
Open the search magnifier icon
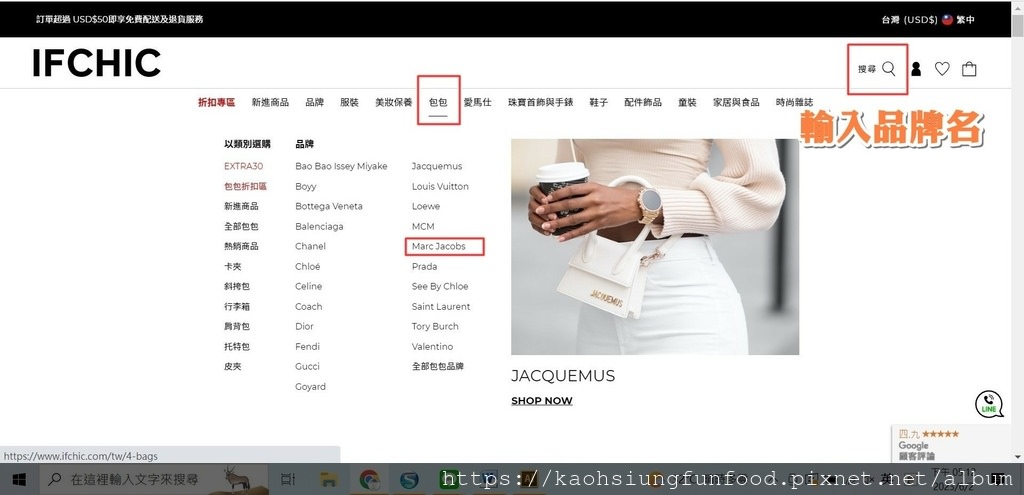pos(888,69)
